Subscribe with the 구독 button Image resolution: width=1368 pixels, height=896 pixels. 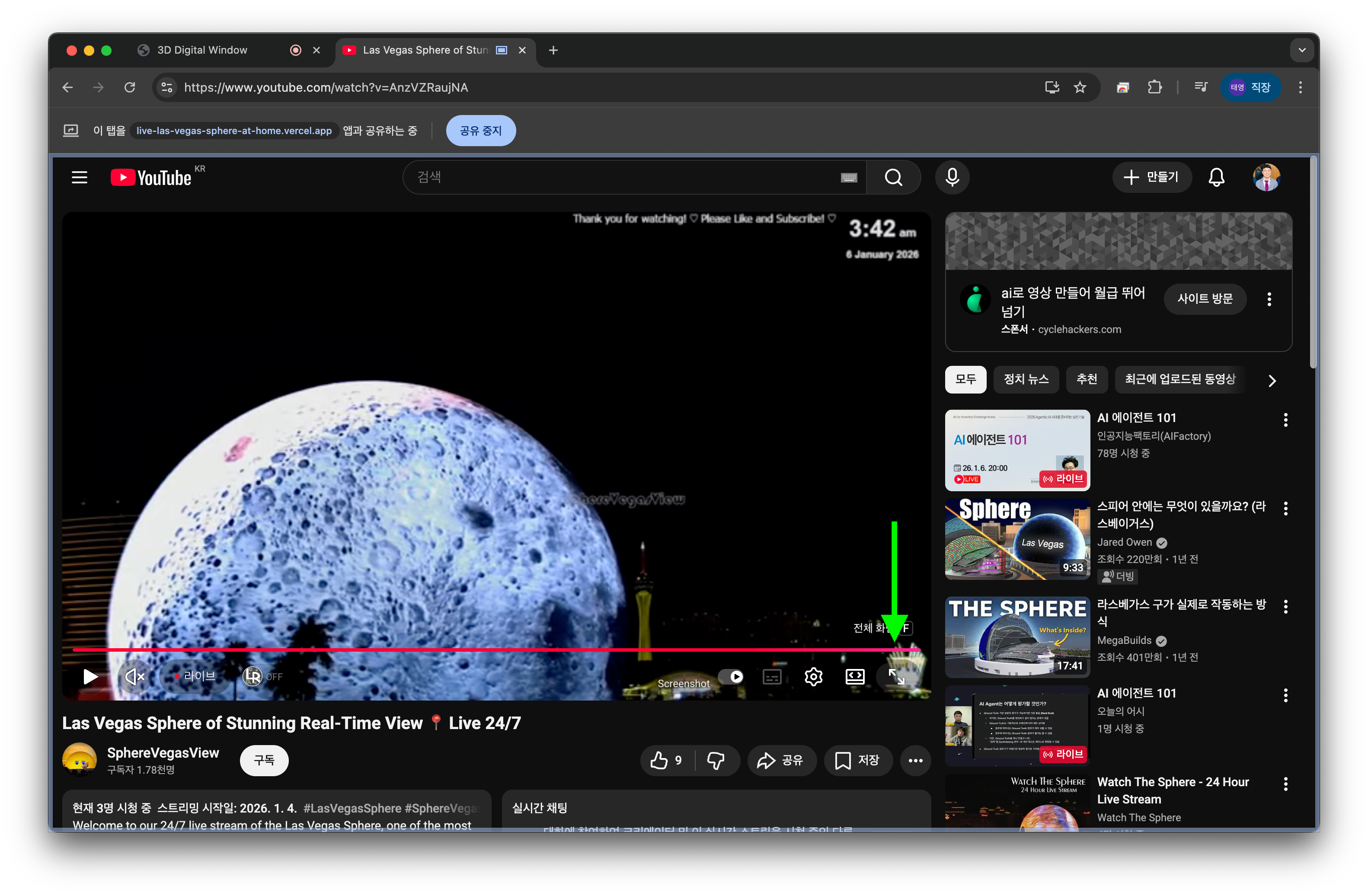(264, 760)
